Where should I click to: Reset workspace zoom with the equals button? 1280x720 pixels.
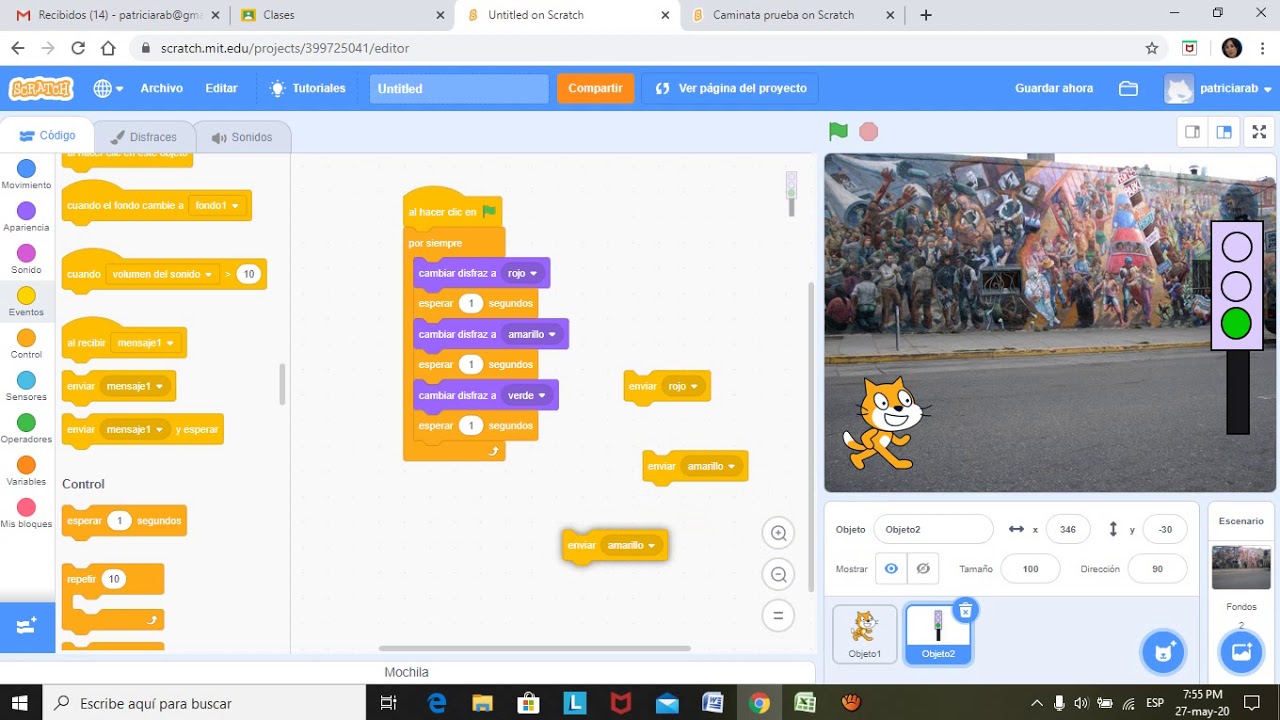point(778,615)
